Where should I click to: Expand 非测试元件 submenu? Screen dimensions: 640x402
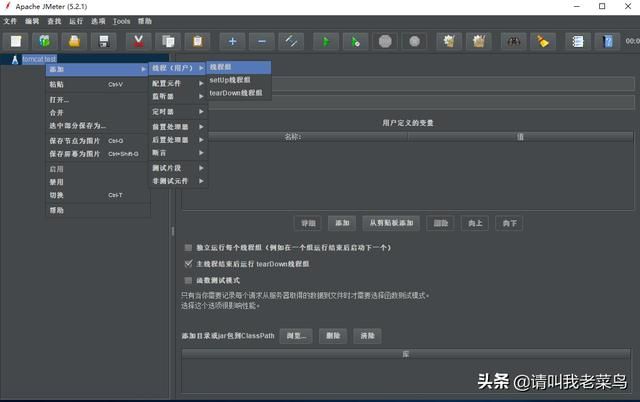tap(178, 181)
